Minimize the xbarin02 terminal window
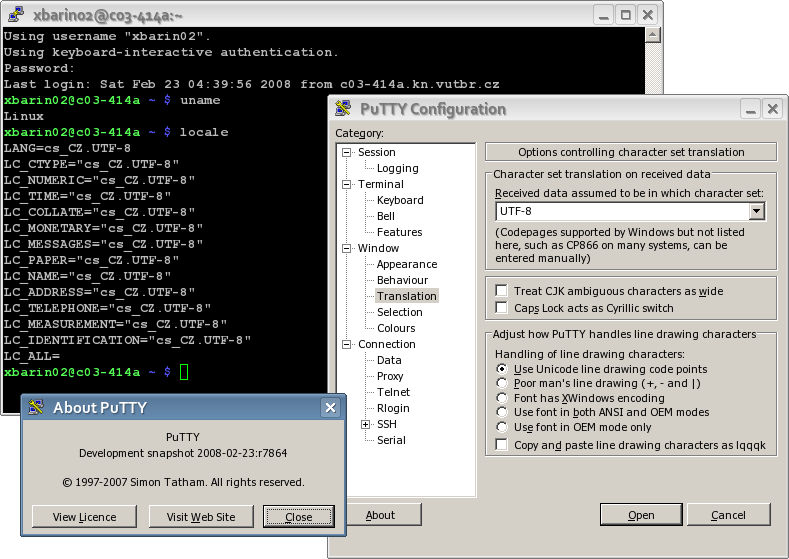Image resolution: width=789 pixels, height=559 pixels. pos(603,15)
